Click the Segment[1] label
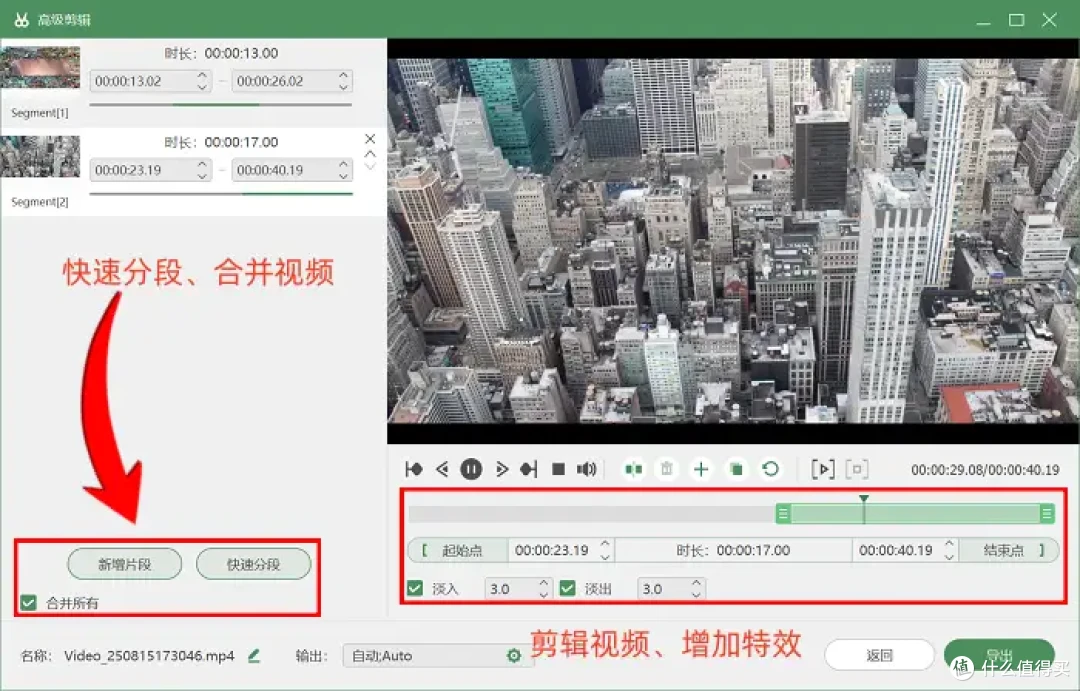This screenshot has width=1080, height=691. (39, 112)
